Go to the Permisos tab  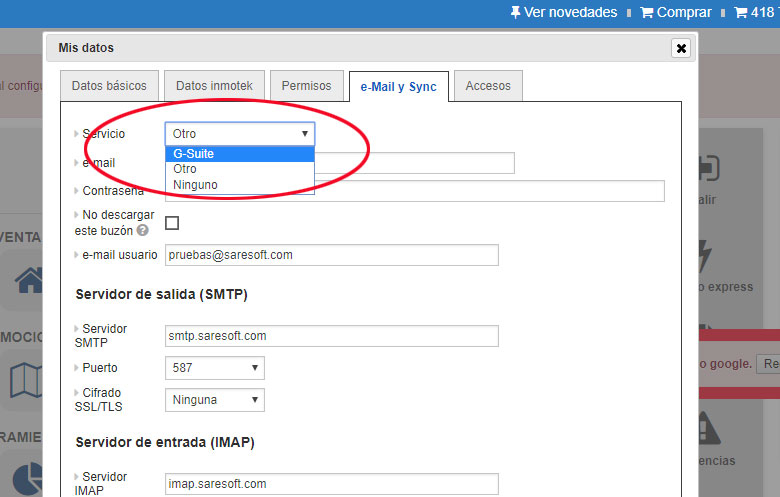[306, 86]
